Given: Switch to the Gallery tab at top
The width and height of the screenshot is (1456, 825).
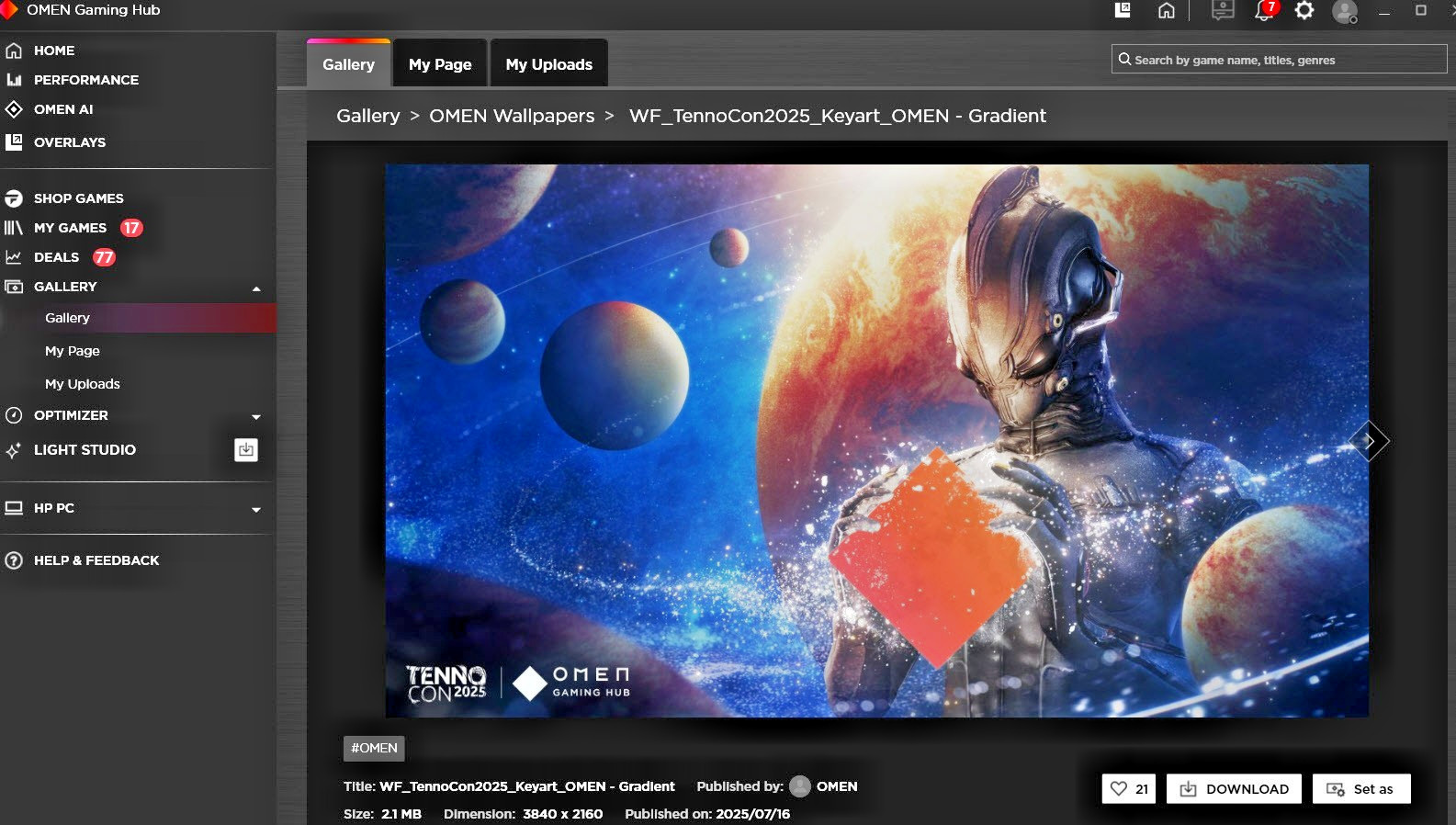Looking at the screenshot, I should point(348,64).
